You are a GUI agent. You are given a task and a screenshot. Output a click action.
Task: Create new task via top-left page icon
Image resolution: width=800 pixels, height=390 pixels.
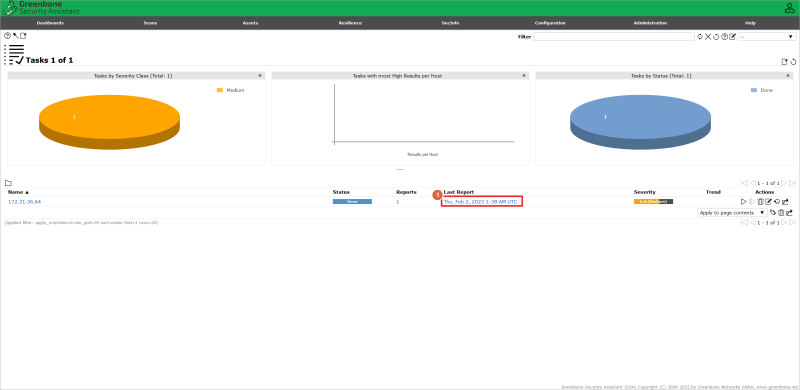click(x=23, y=36)
